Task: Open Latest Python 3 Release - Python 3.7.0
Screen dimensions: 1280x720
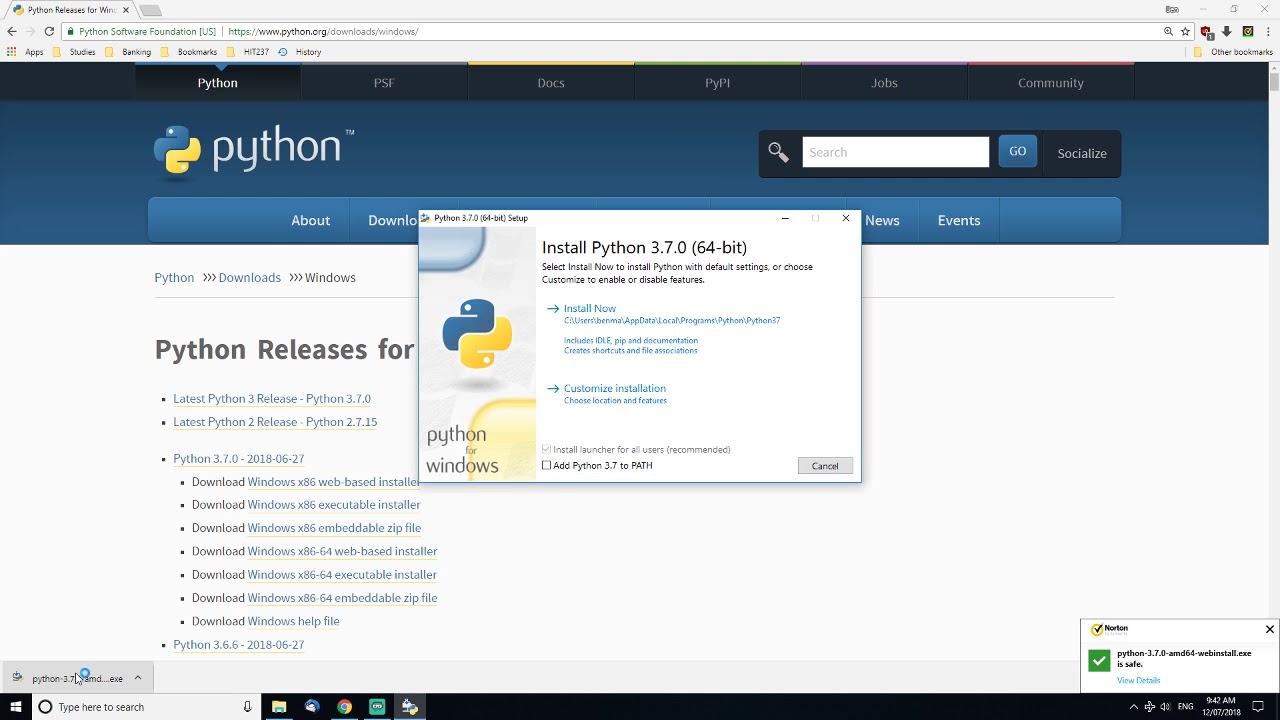Action: pyautogui.click(x=272, y=399)
